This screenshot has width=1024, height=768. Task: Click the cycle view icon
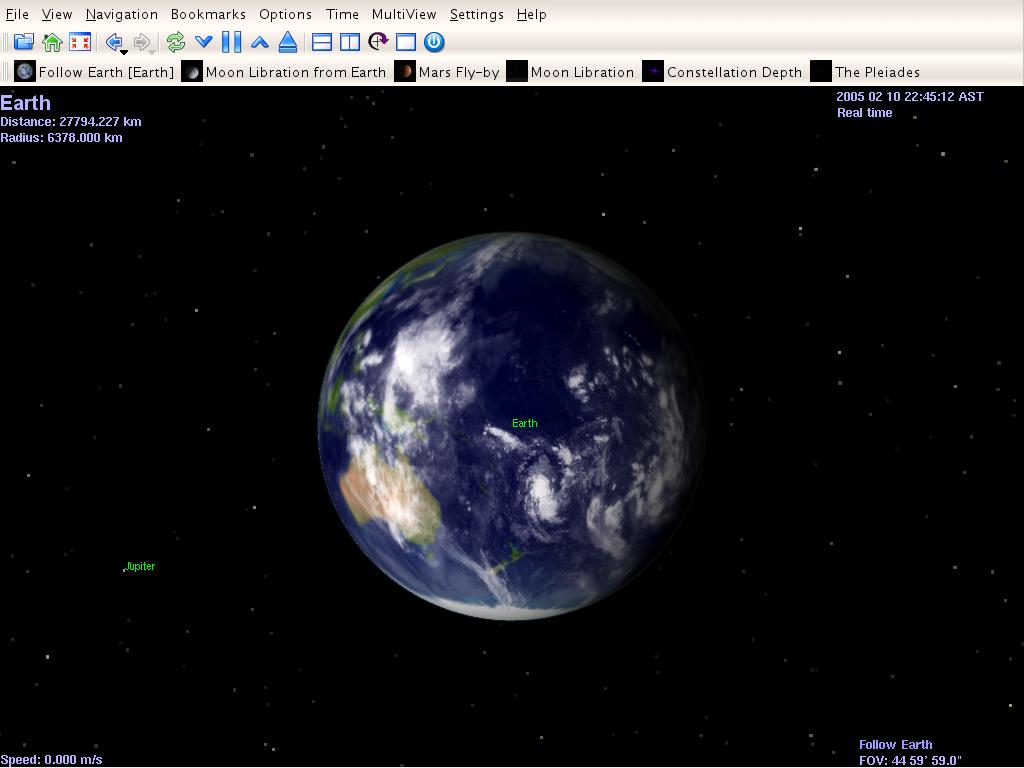point(378,42)
